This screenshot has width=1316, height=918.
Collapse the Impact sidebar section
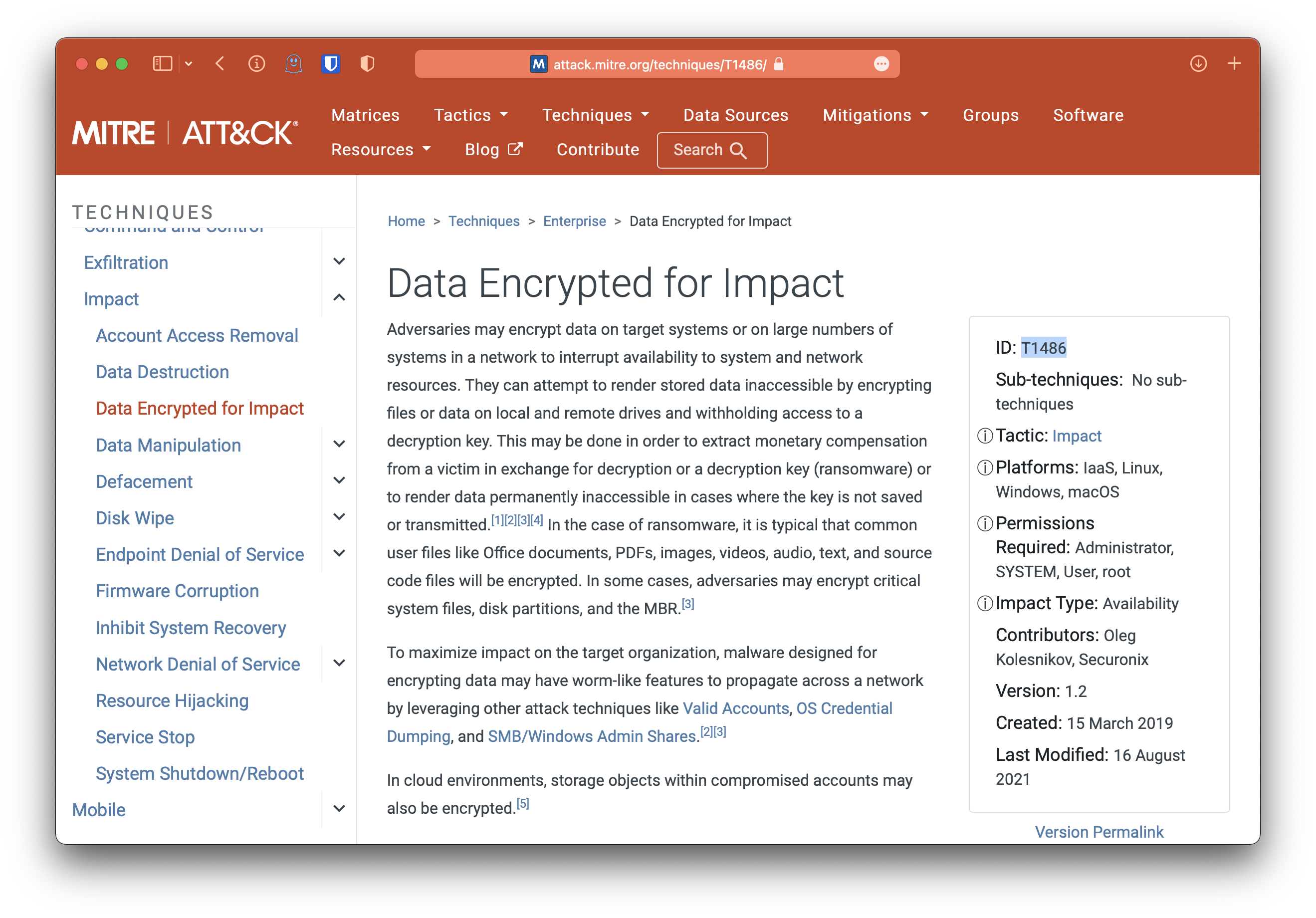point(339,297)
